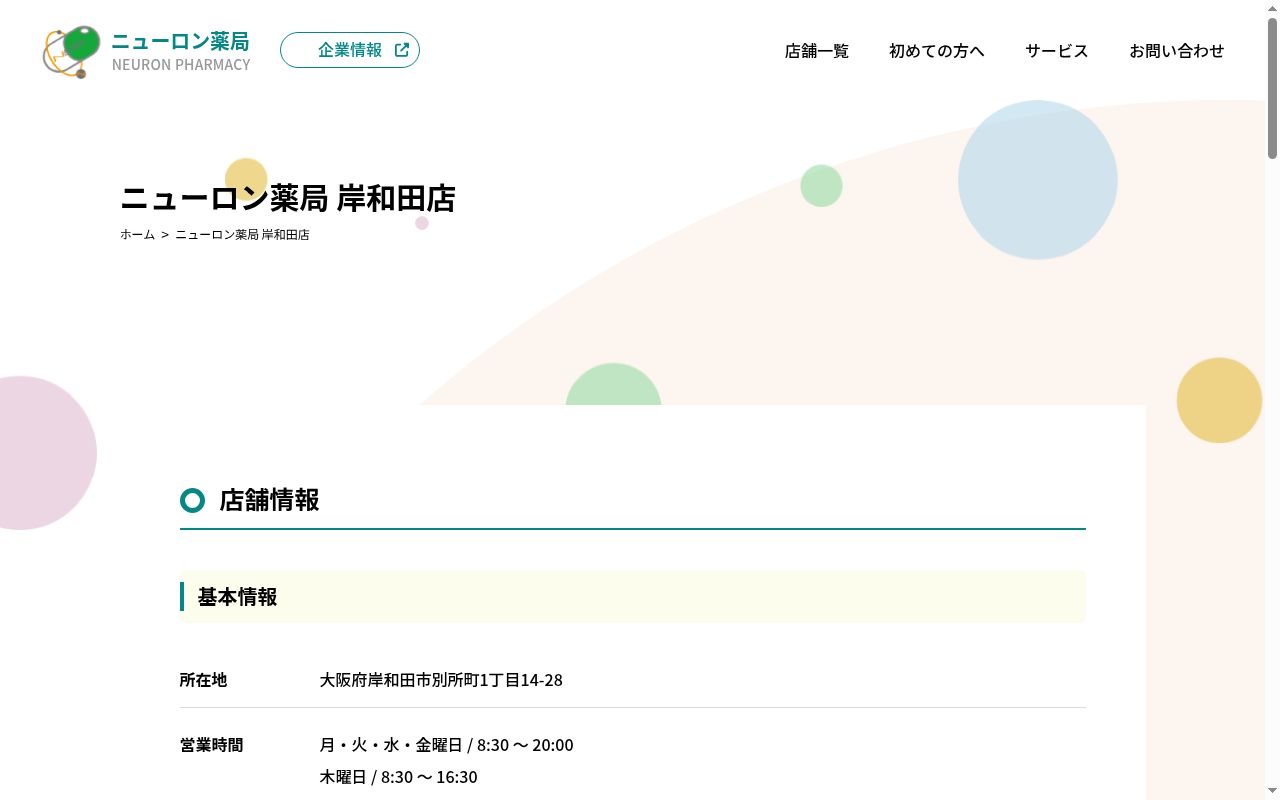Click the vertical scrollbar thumb
The height and width of the screenshot is (800, 1280).
click(x=1272, y=88)
